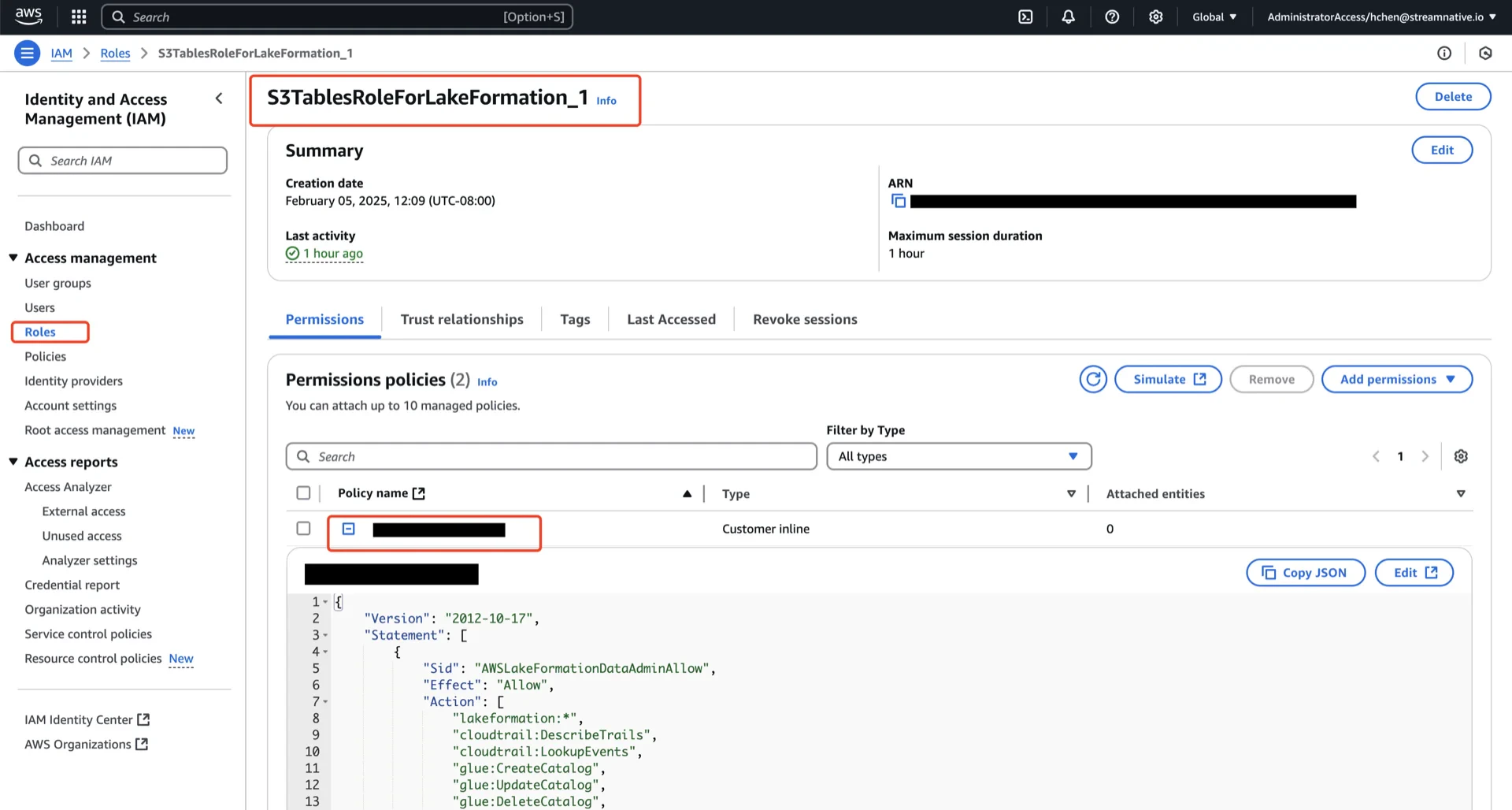Image resolution: width=1512 pixels, height=810 pixels.
Task: Open Access Analyzer in side navigation
Action: pos(68,487)
